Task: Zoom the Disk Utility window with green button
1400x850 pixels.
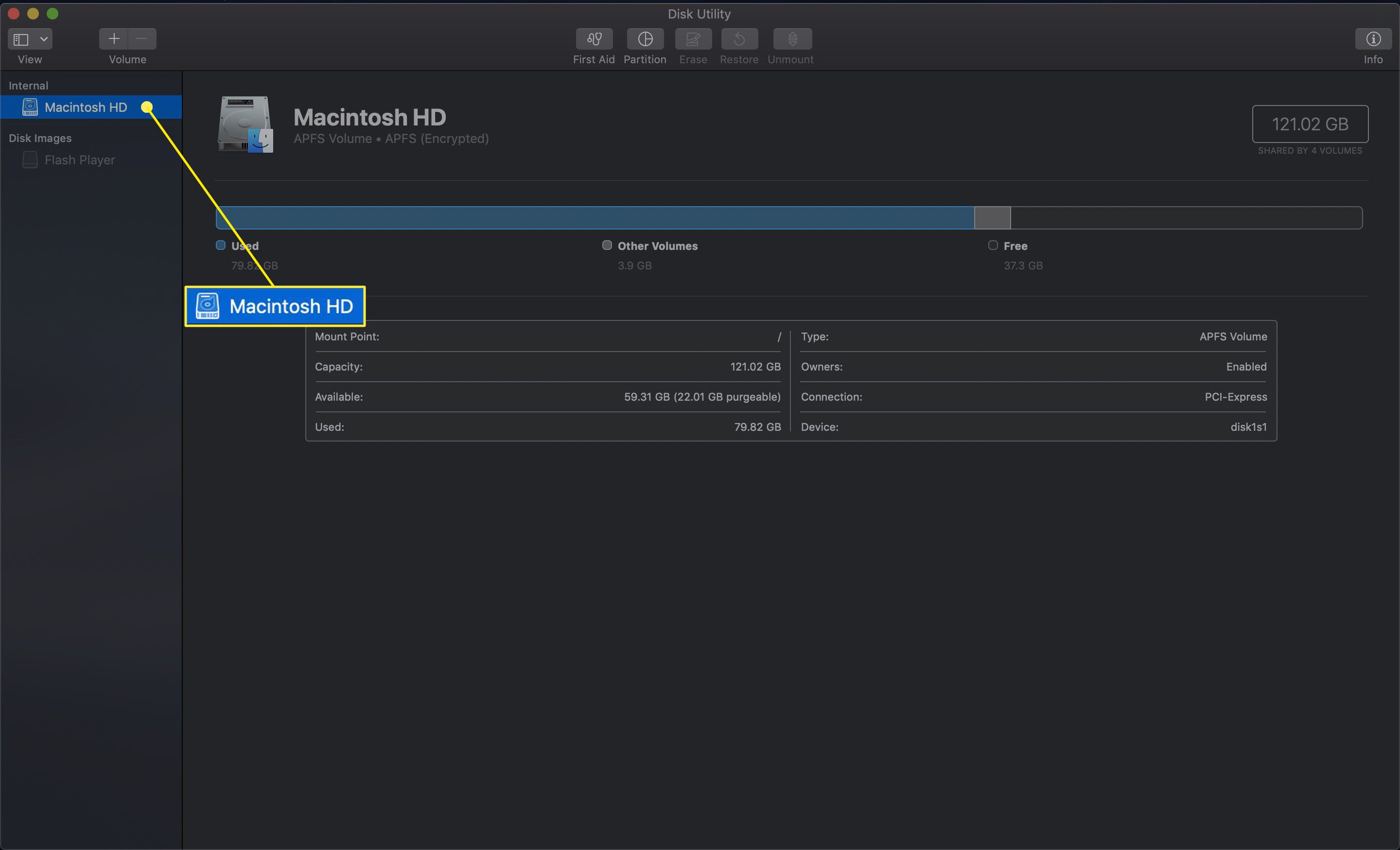Action: (x=52, y=13)
